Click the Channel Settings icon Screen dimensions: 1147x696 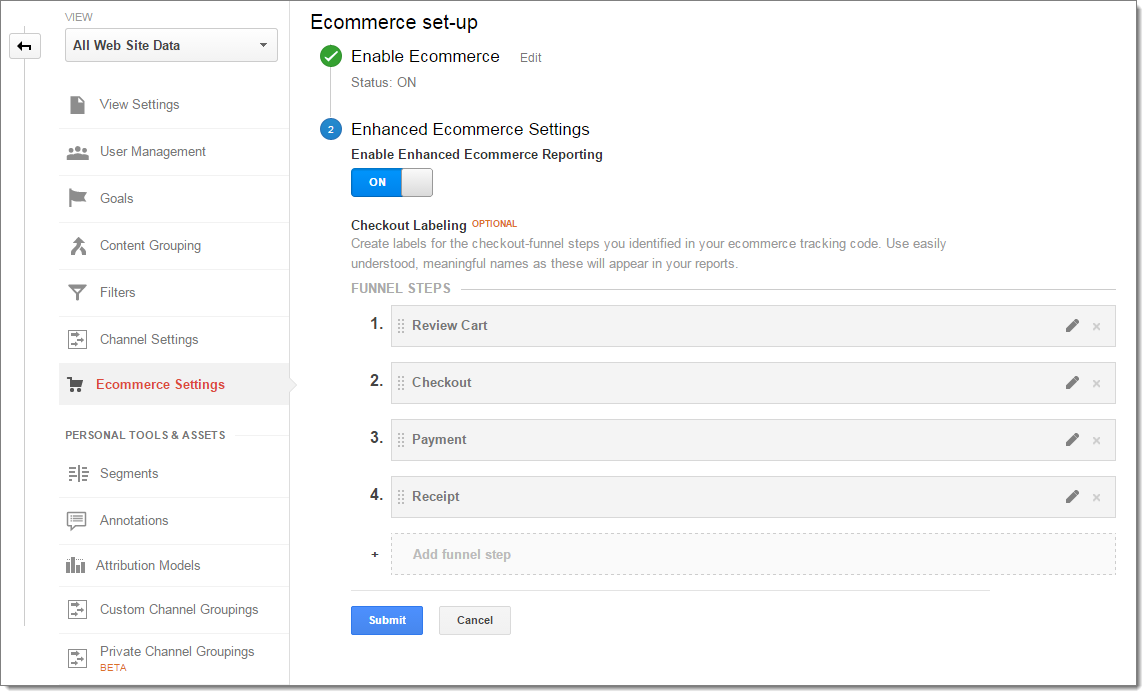pyautogui.click(x=77, y=339)
